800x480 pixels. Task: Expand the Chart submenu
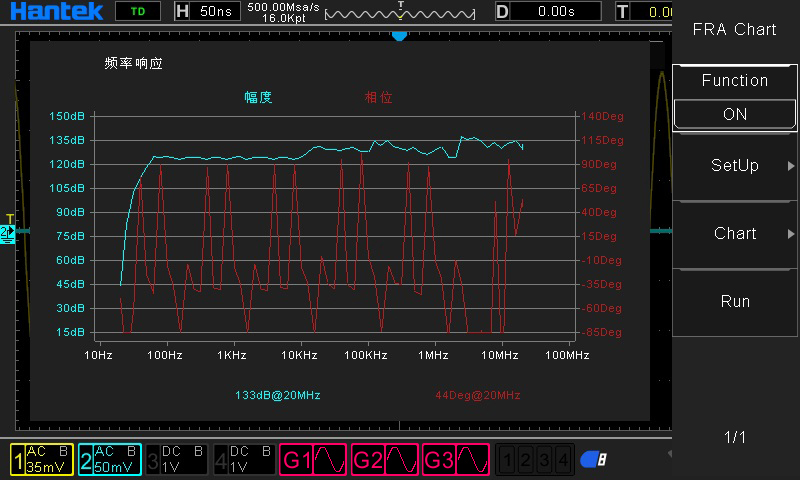tap(735, 234)
